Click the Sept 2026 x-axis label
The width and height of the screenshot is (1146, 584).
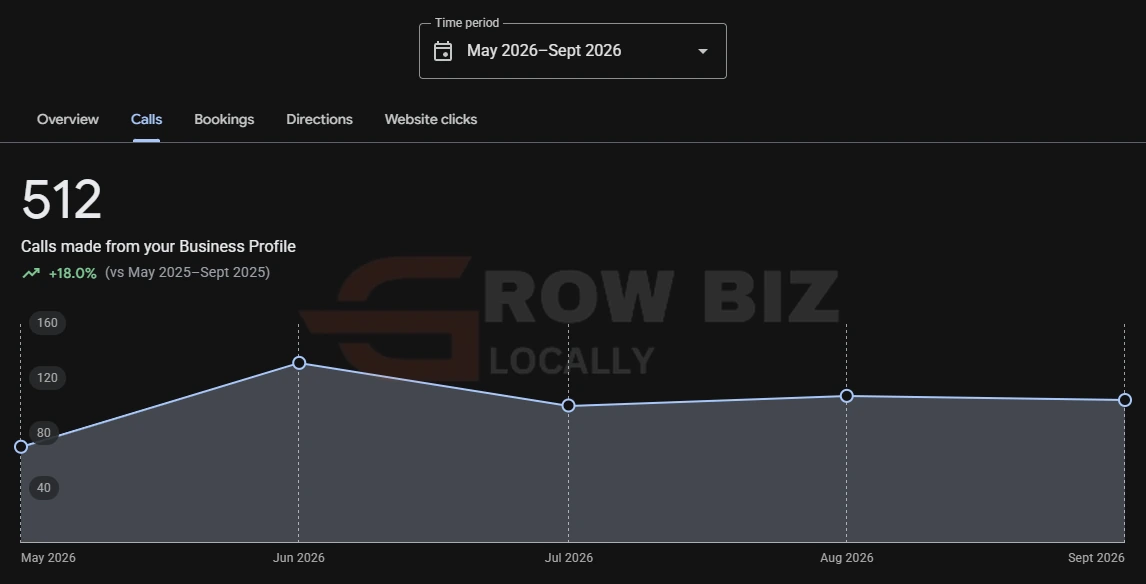pyautogui.click(x=1096, y=558)
